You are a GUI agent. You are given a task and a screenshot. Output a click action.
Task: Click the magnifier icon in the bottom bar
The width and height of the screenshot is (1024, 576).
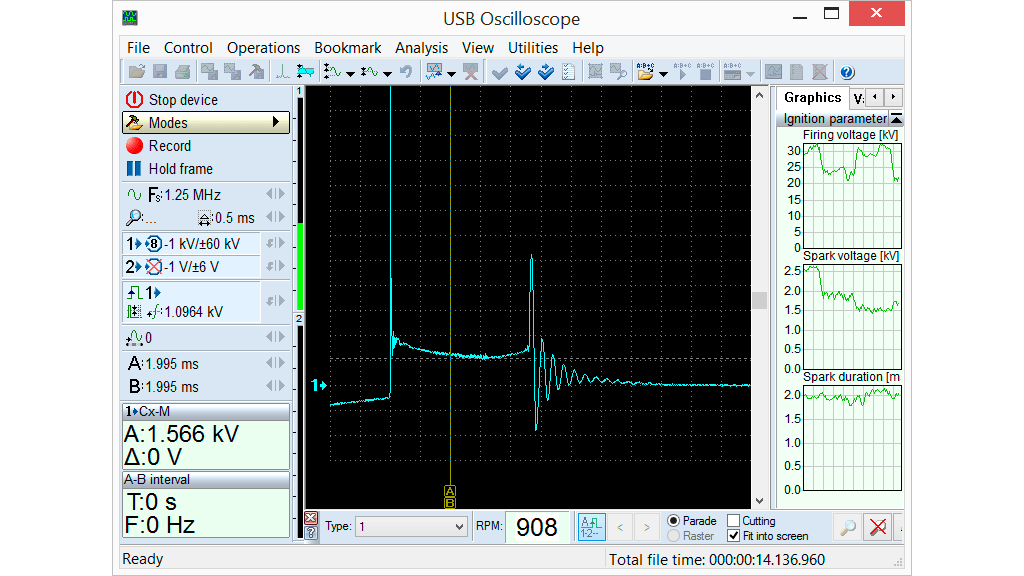847,528
